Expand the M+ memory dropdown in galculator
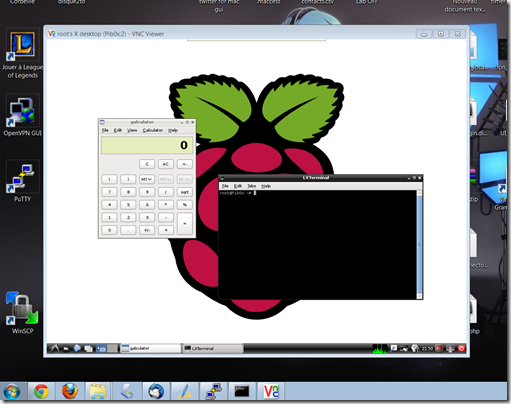The image size is (511, 404). coord(184,179)
